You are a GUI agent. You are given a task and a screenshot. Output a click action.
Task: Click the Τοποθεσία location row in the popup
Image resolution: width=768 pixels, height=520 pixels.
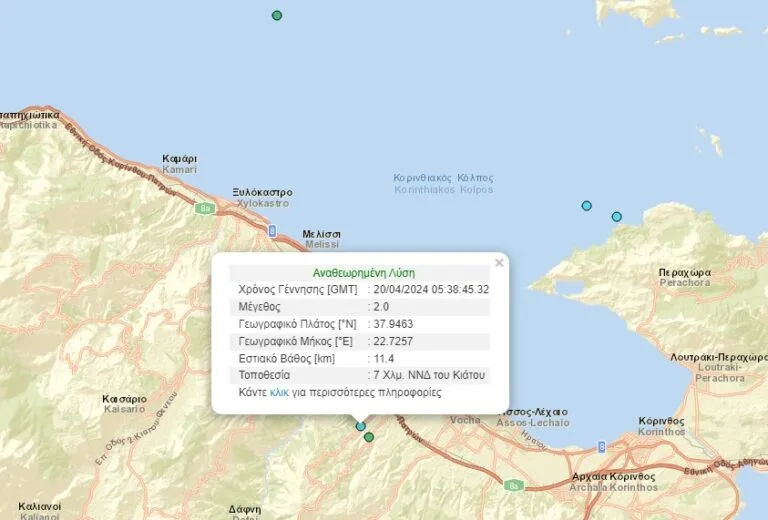[x=360, y=375]
